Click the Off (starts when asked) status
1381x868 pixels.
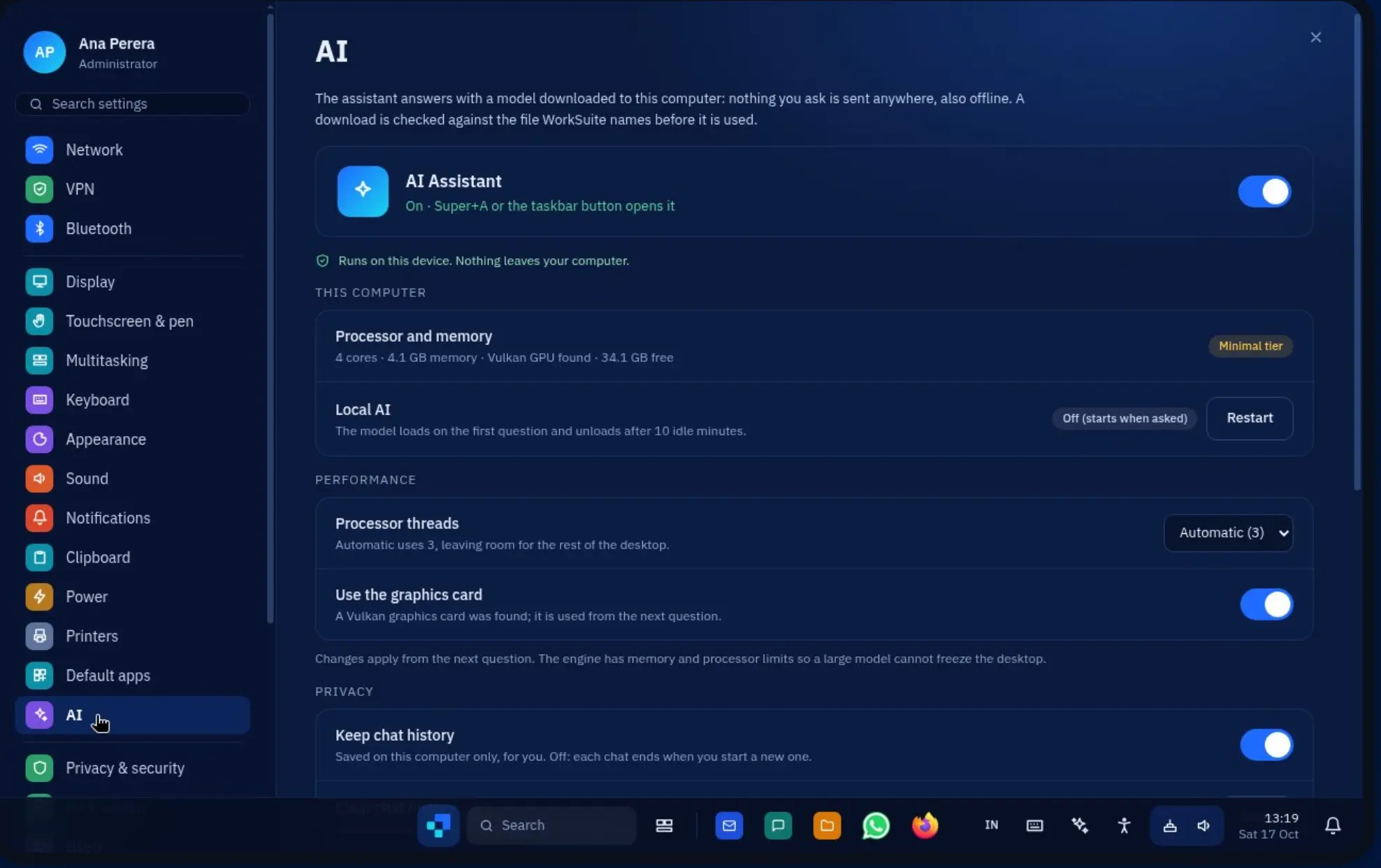[x=1125, y=418]
